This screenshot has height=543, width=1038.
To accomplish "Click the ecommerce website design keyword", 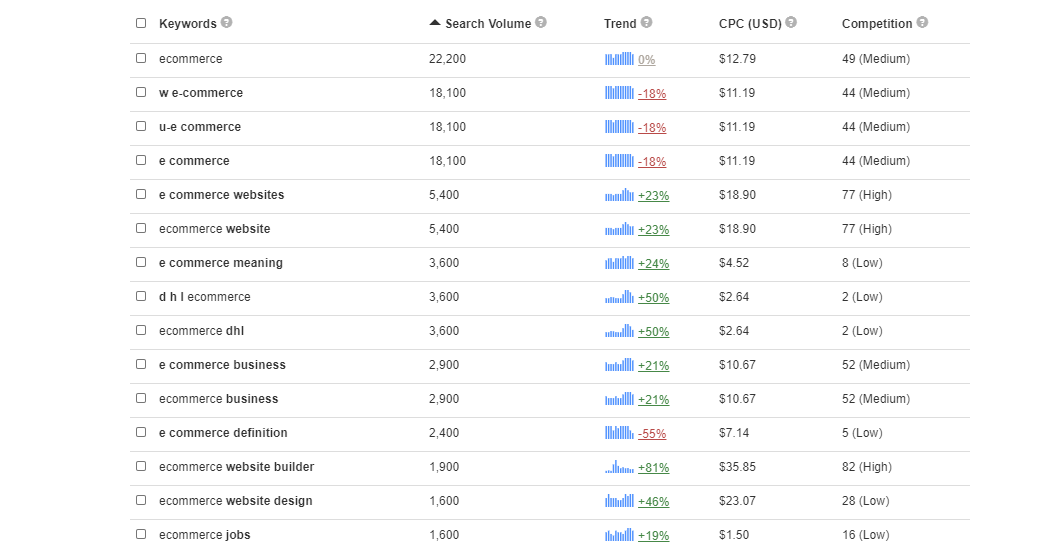I will pos(235,501).
